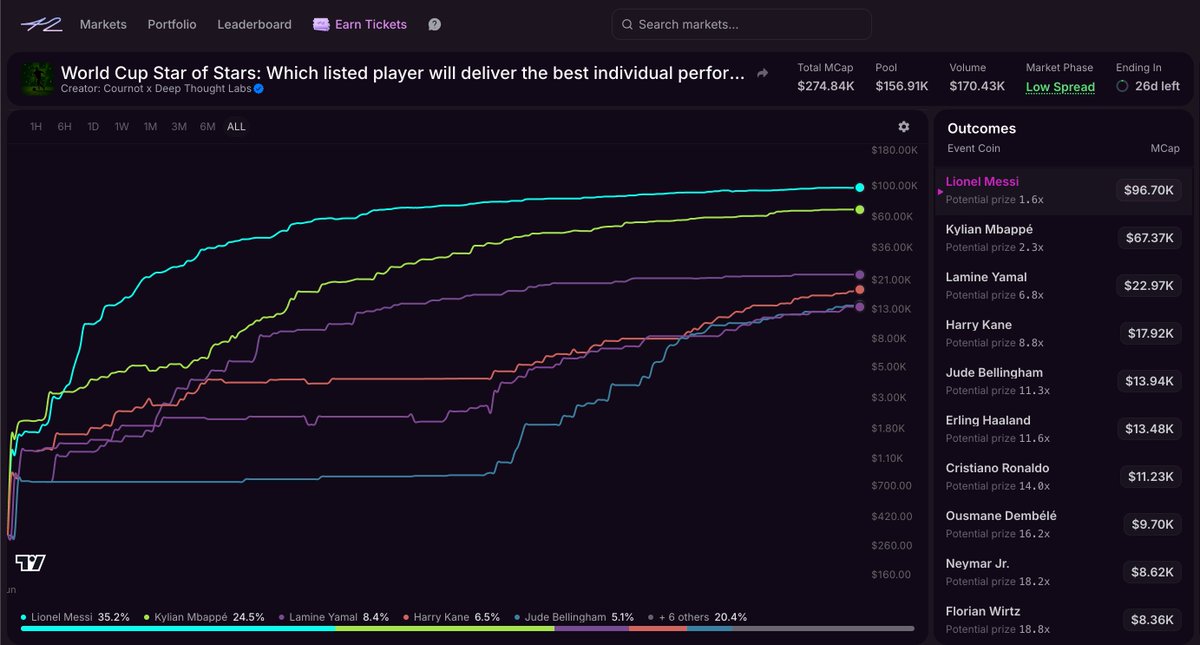Open the Portfolio tab
This screenshot has width=1200, height=645.
click(172, 24)
